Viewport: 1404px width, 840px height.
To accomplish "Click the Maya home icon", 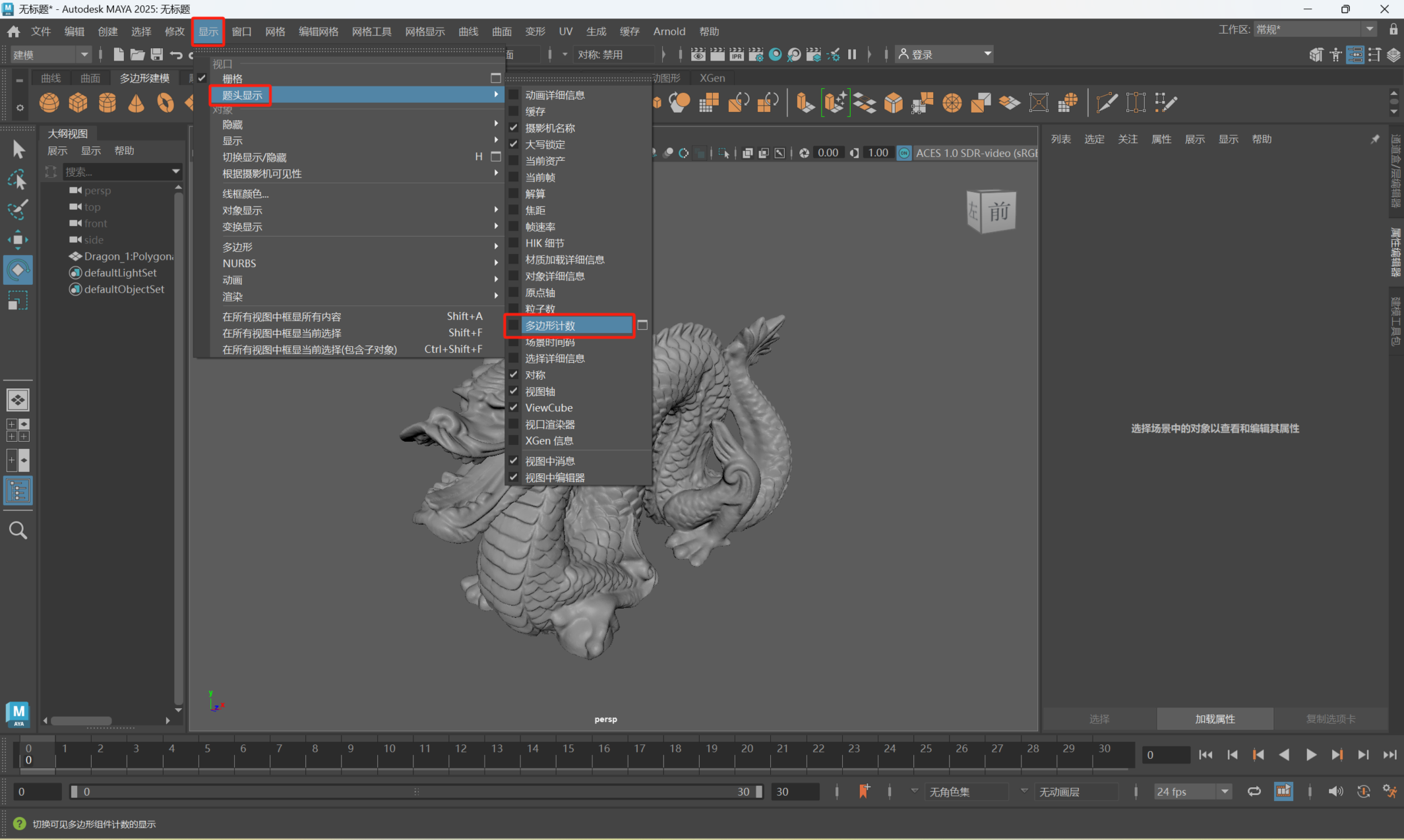I will point(13,31).
